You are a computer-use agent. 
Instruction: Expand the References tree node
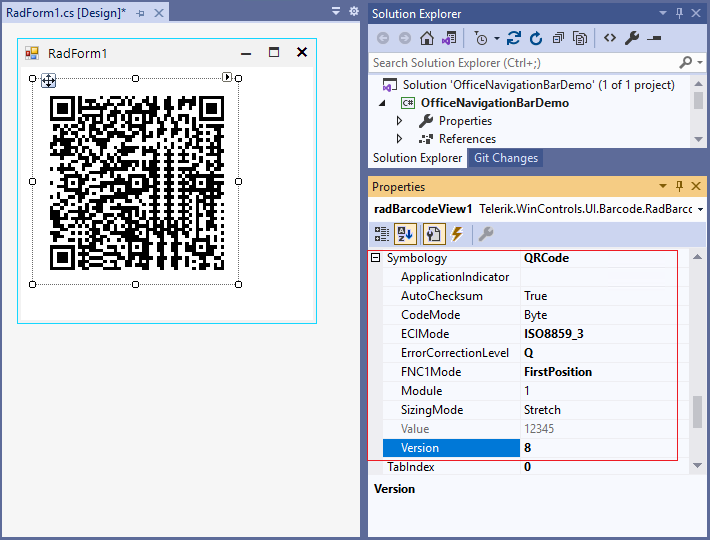pyautogui.click(x=399, y=139)
